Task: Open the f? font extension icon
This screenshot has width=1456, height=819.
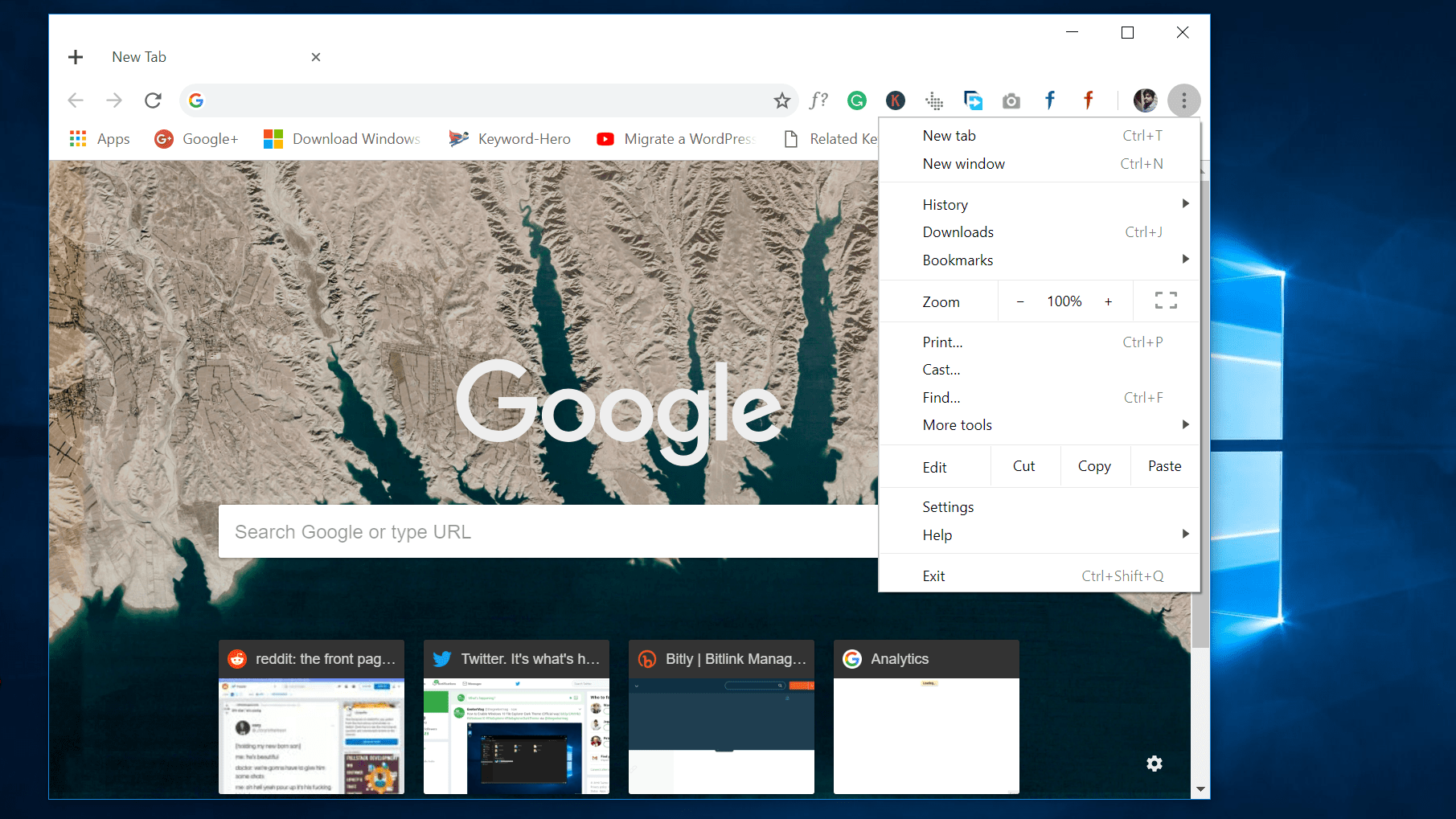Action: 818,100
